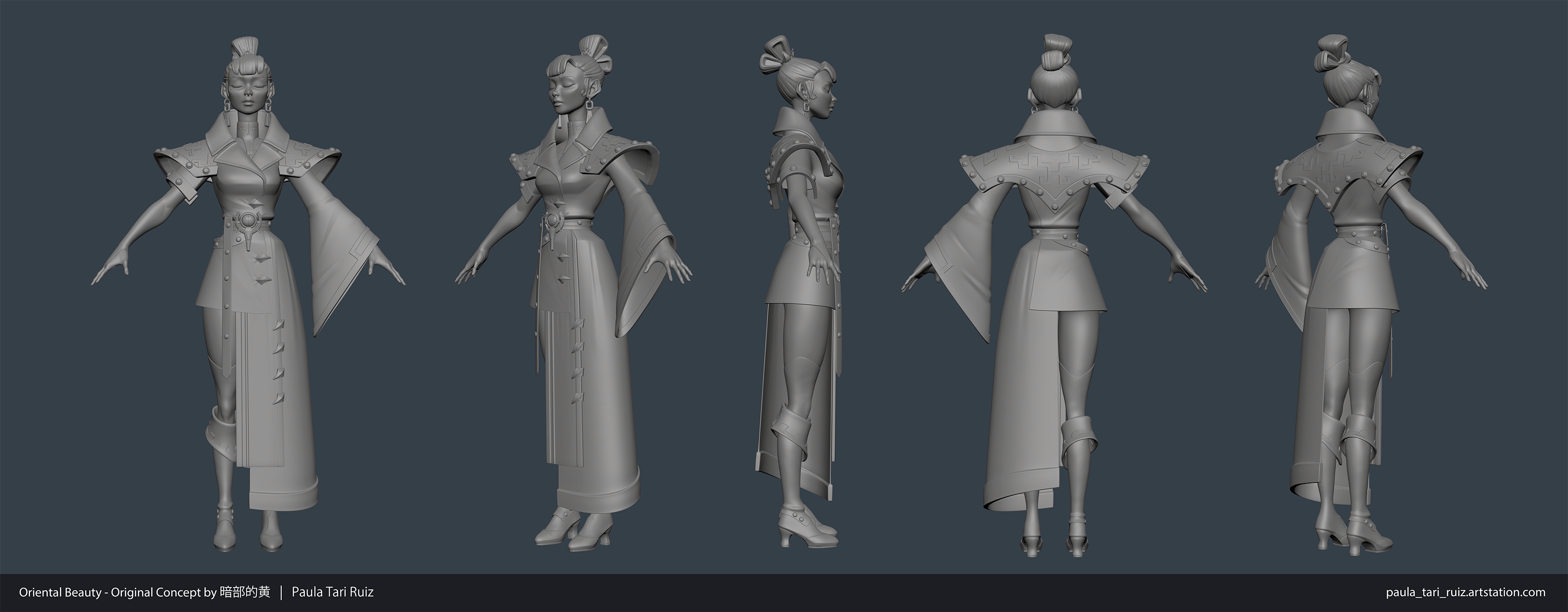Click the Chinese characters '暗部的黄' in the caption

244,592
